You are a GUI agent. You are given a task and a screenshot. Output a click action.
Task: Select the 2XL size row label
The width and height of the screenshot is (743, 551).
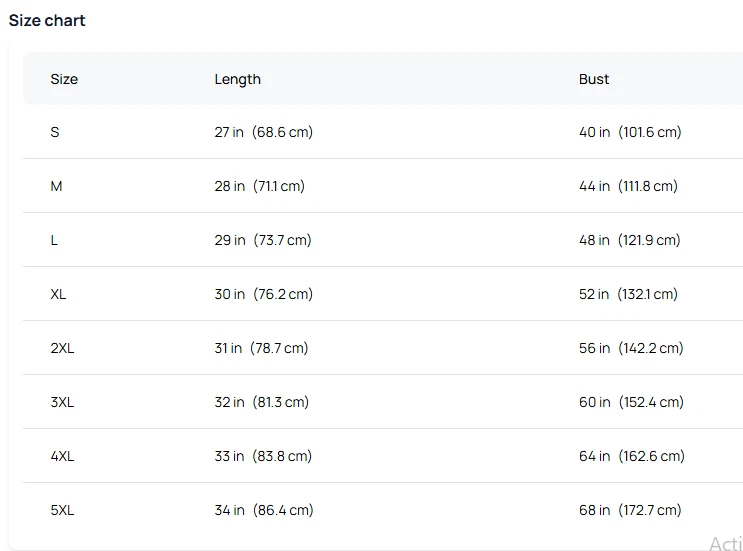coord(62,348)
